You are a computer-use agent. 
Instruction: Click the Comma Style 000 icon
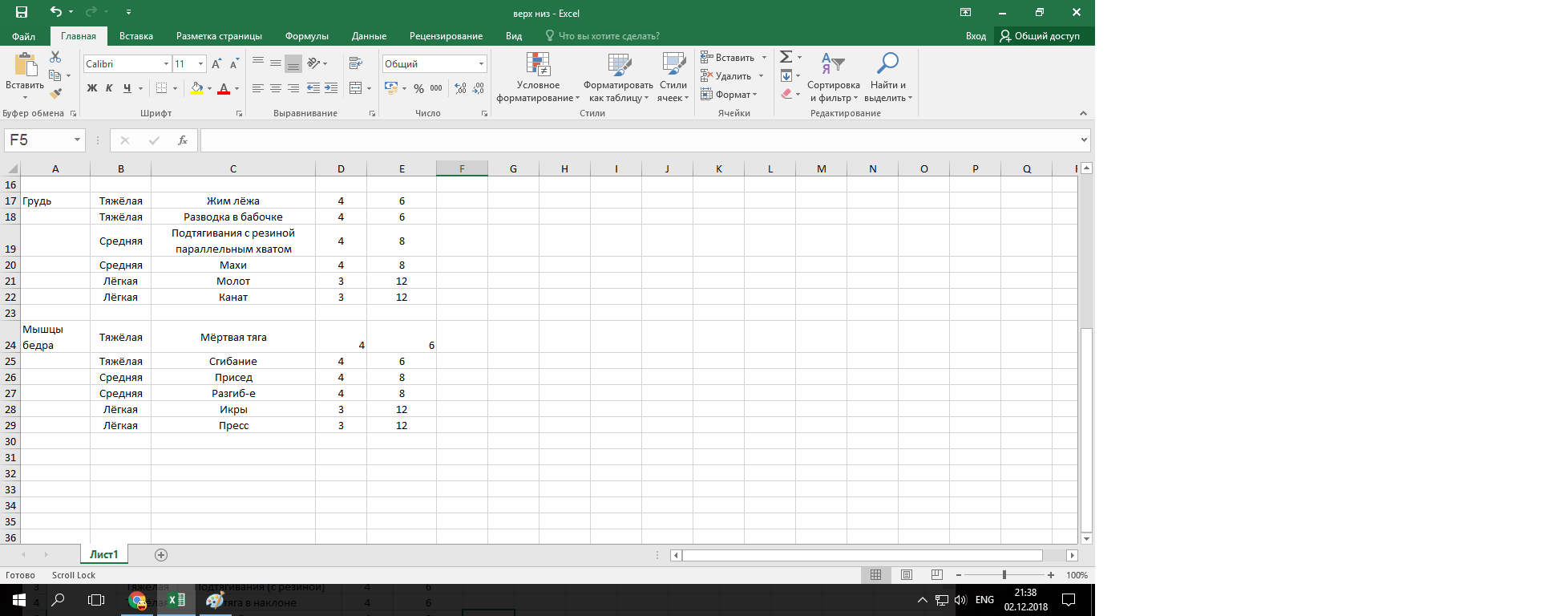(x=436, y=88)
